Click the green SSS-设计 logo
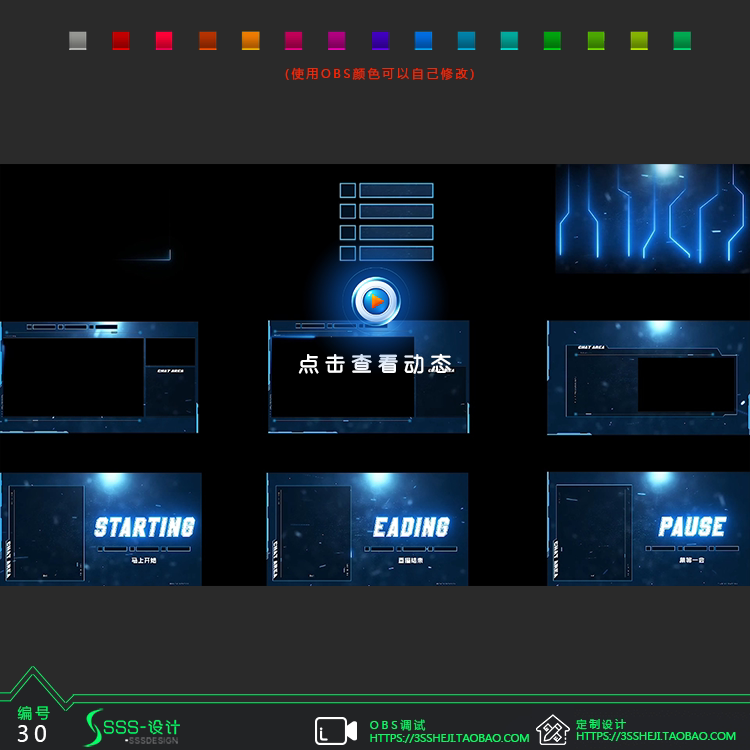This screenshot has width=750, height=750. [x=132, y=728]
